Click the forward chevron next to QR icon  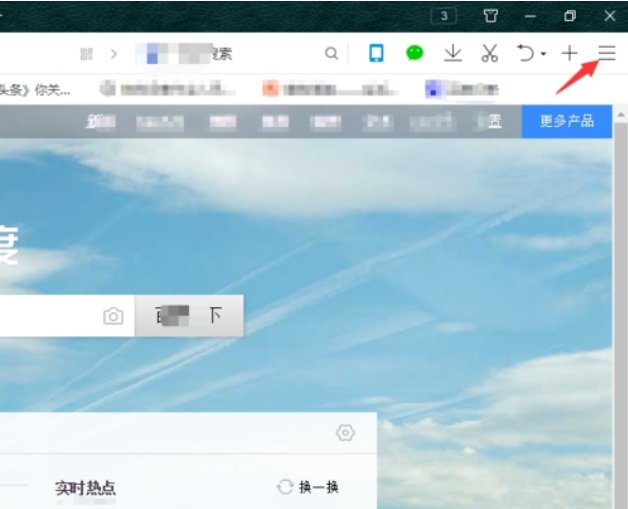pyautogui.click(x=114, y=54)
